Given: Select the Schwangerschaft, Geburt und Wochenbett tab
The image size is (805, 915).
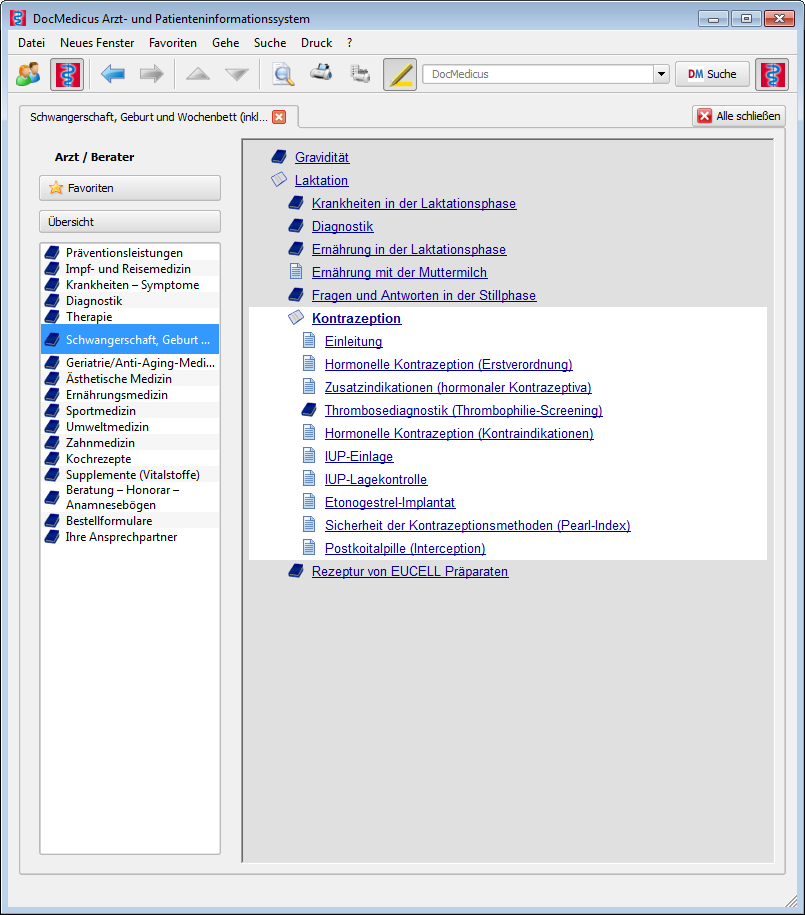Looking at the screenshot, I should 149,117.
